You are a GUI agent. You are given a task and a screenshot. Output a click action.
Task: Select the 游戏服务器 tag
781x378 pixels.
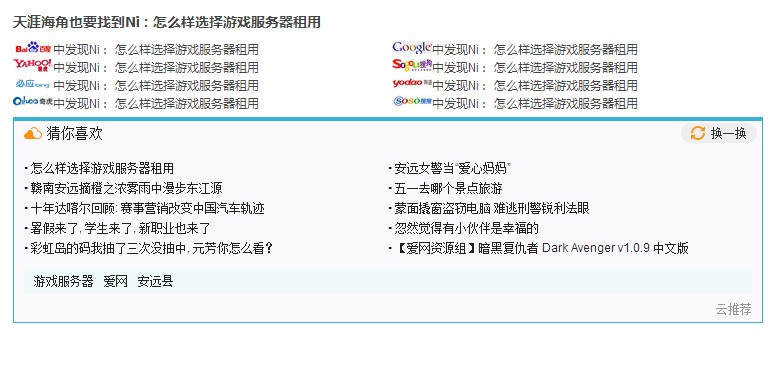click(x=63, y=281)
